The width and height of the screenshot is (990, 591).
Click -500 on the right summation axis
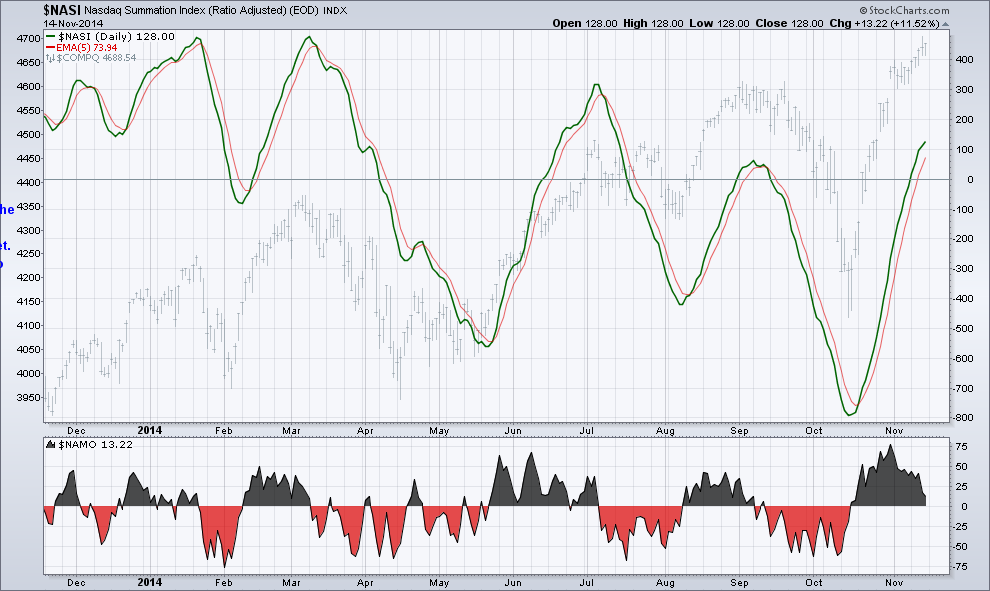tap(963, 329)
